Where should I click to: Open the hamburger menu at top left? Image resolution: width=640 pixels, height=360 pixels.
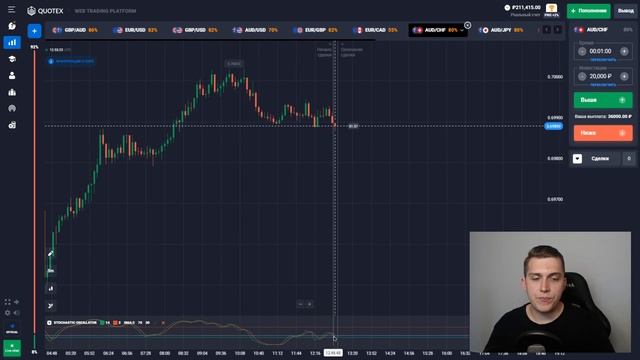click(11, 9)
